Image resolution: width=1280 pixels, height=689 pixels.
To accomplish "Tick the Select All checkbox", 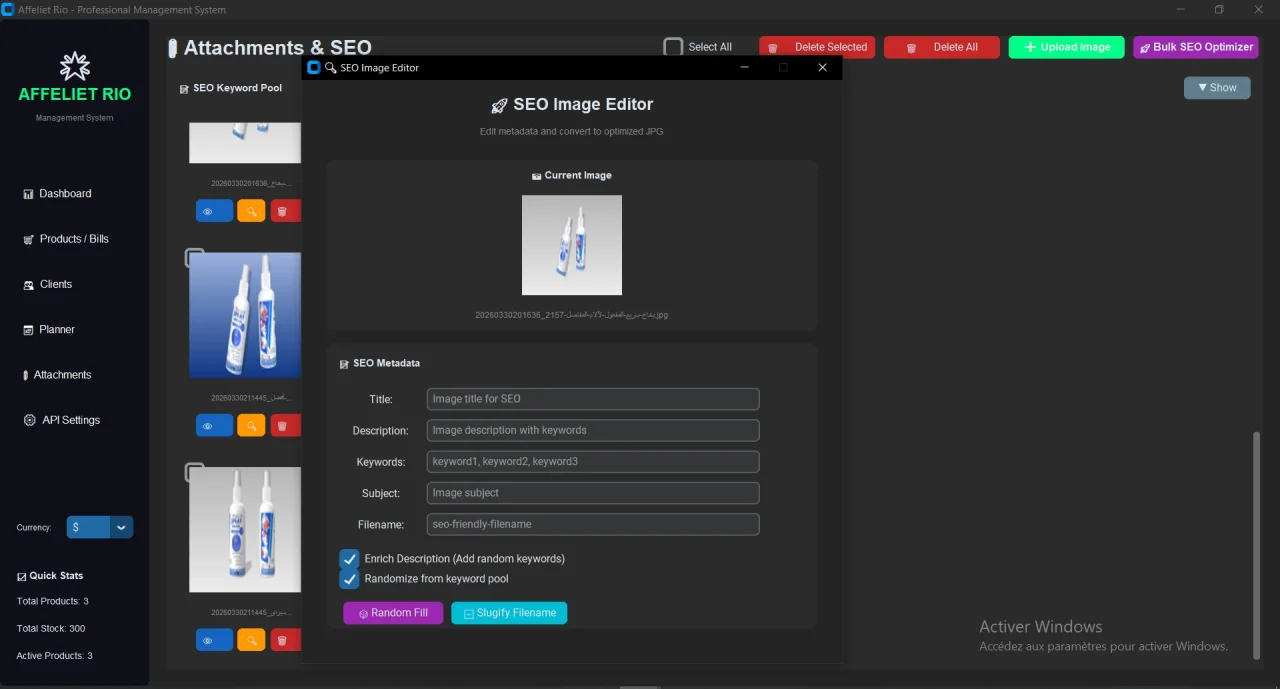I will [x=673, y=47].
